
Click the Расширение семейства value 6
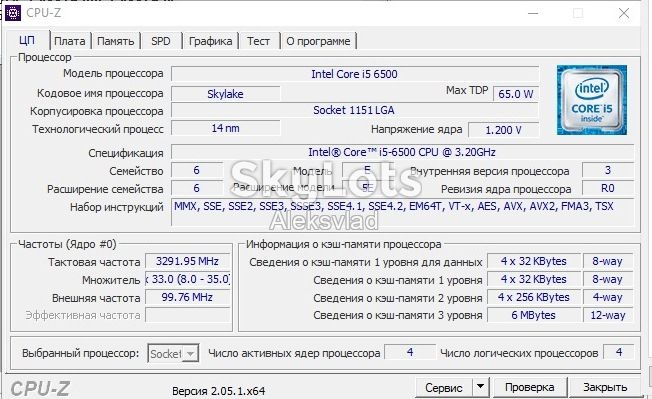tap(196, 188)
